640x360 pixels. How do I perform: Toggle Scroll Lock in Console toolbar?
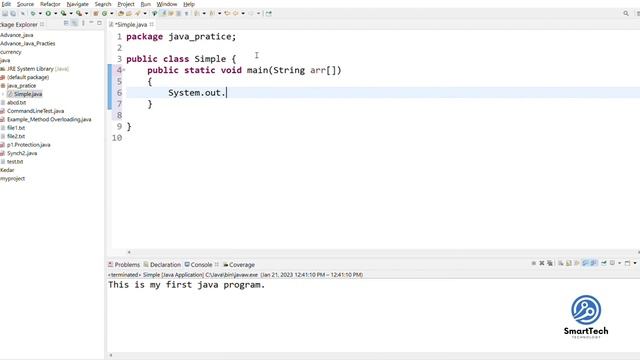click(x=569, y=263)
